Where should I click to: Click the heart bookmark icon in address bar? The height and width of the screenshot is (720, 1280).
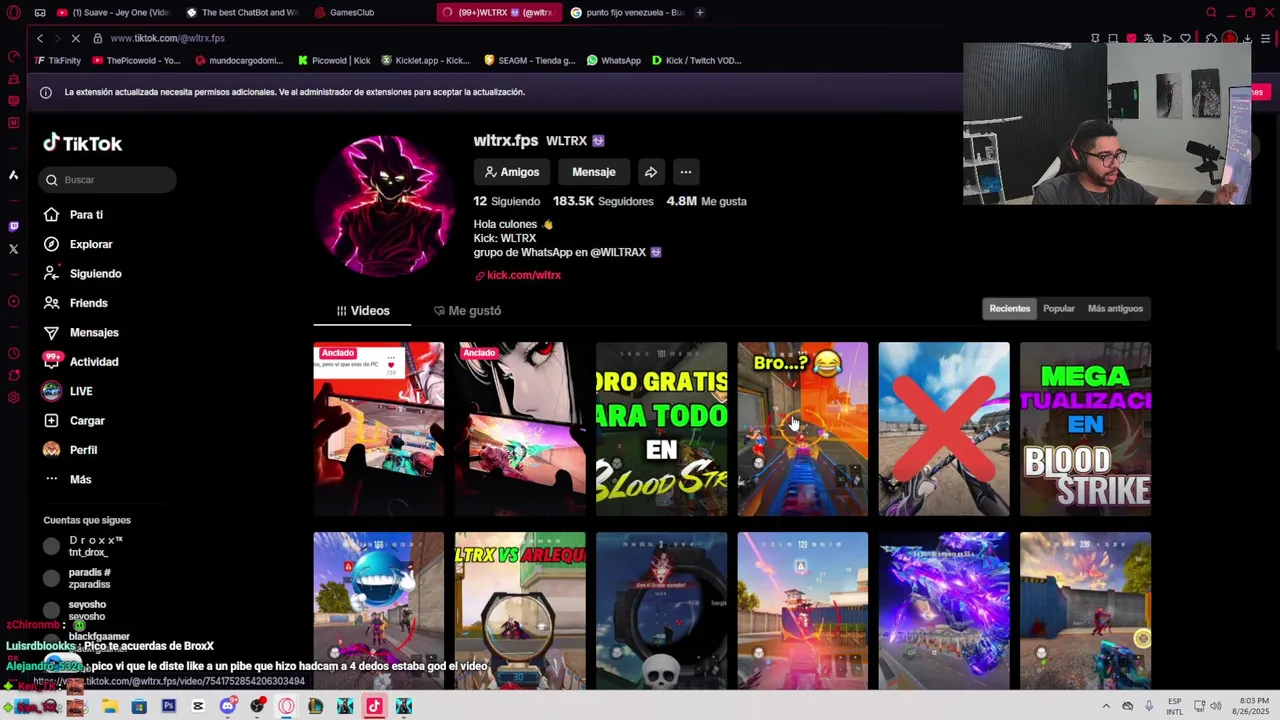[1186, 38]
